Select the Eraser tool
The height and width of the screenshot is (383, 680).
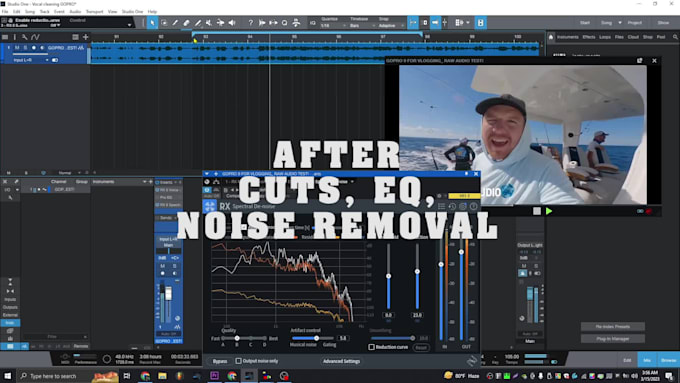(186, 23)
